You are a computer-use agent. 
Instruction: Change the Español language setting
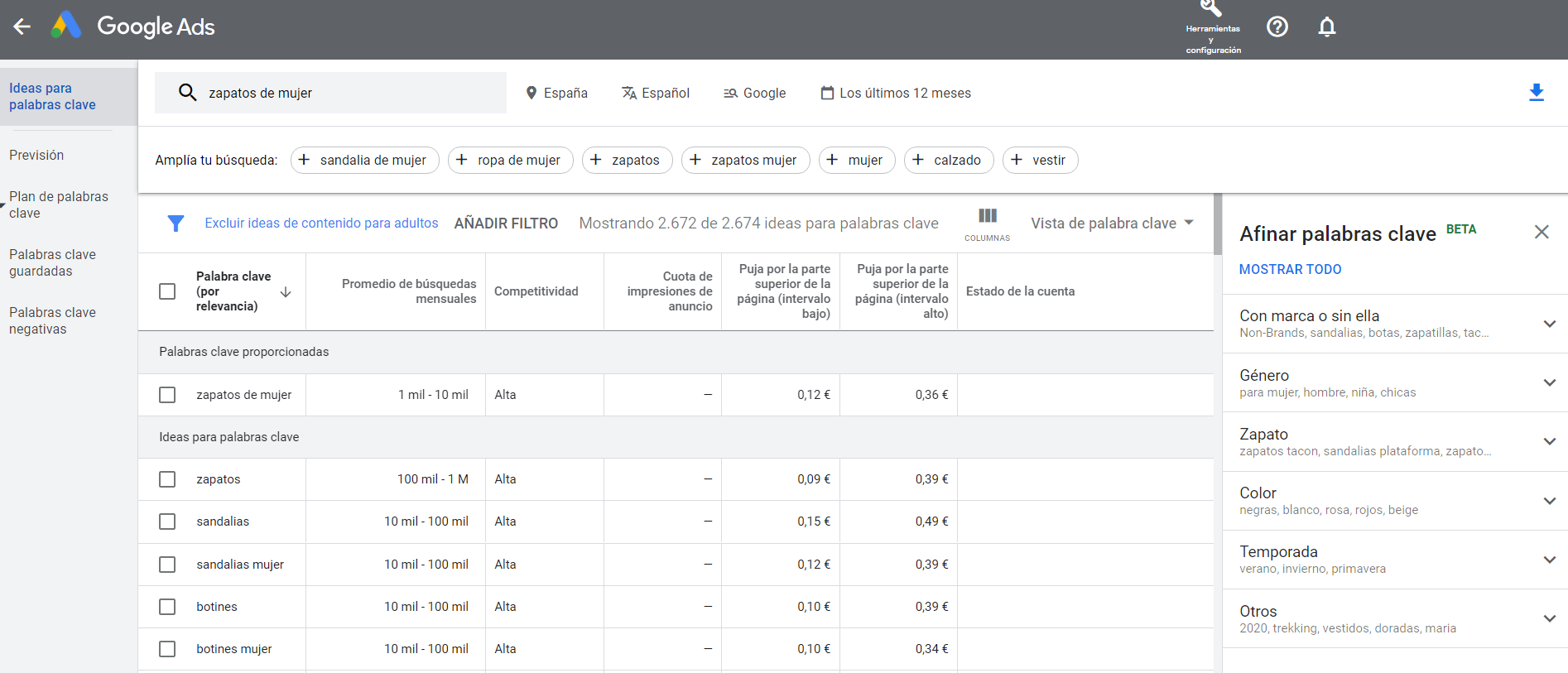click(656, 93)
